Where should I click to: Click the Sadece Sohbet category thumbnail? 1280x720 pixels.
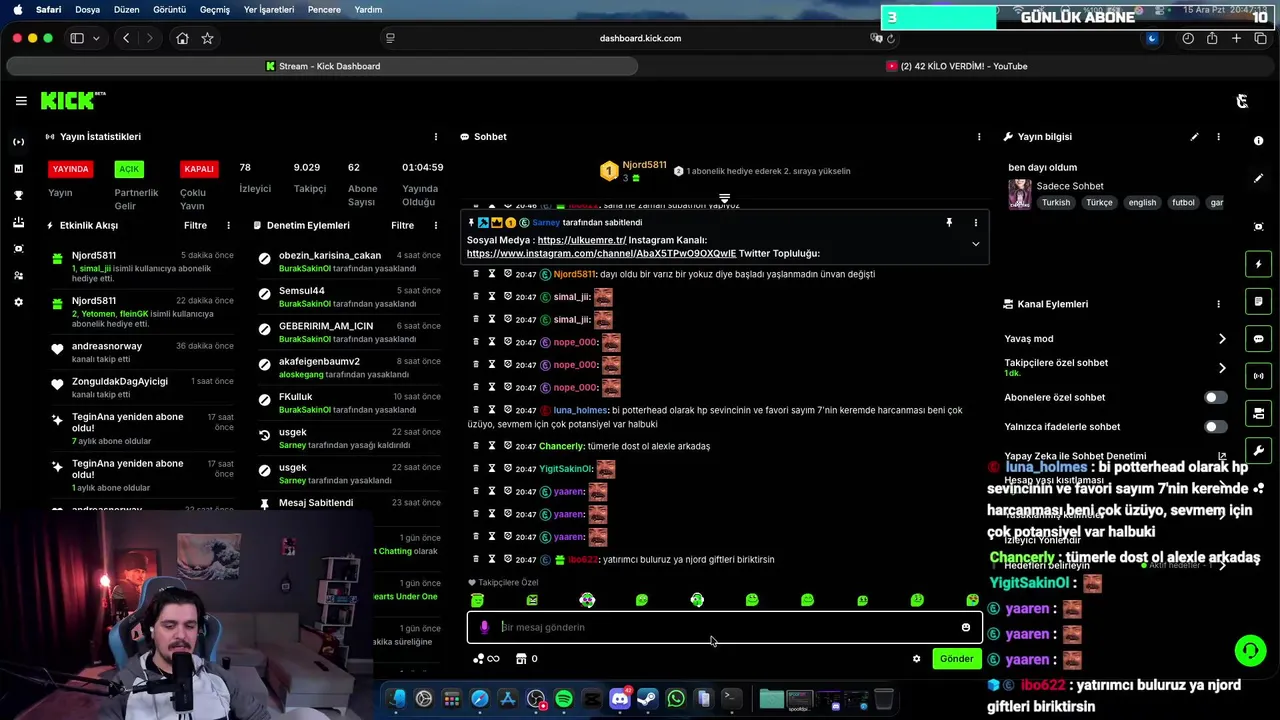pos(1019,194)
